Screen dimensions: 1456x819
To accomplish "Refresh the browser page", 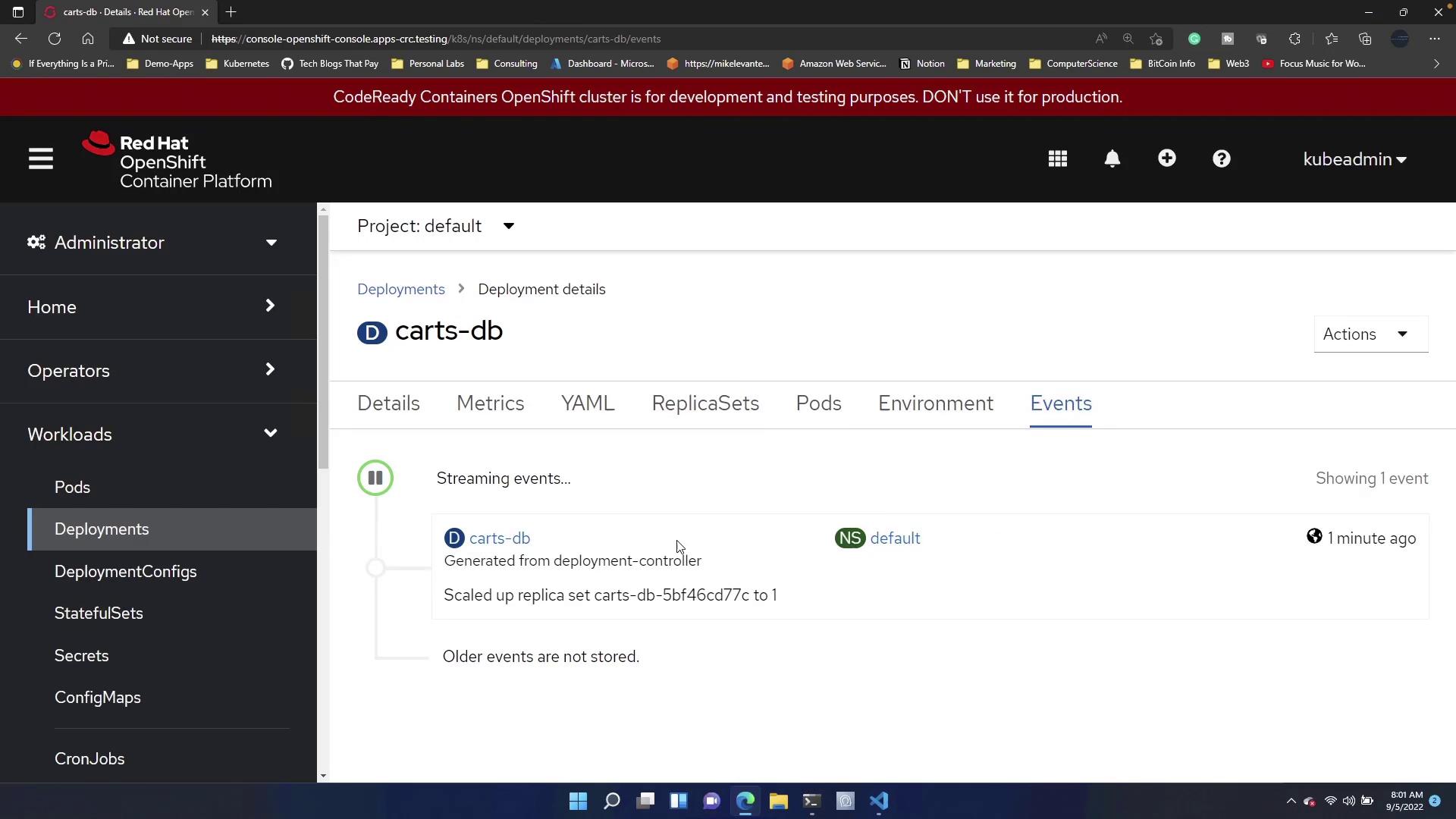I will [55, 39].
